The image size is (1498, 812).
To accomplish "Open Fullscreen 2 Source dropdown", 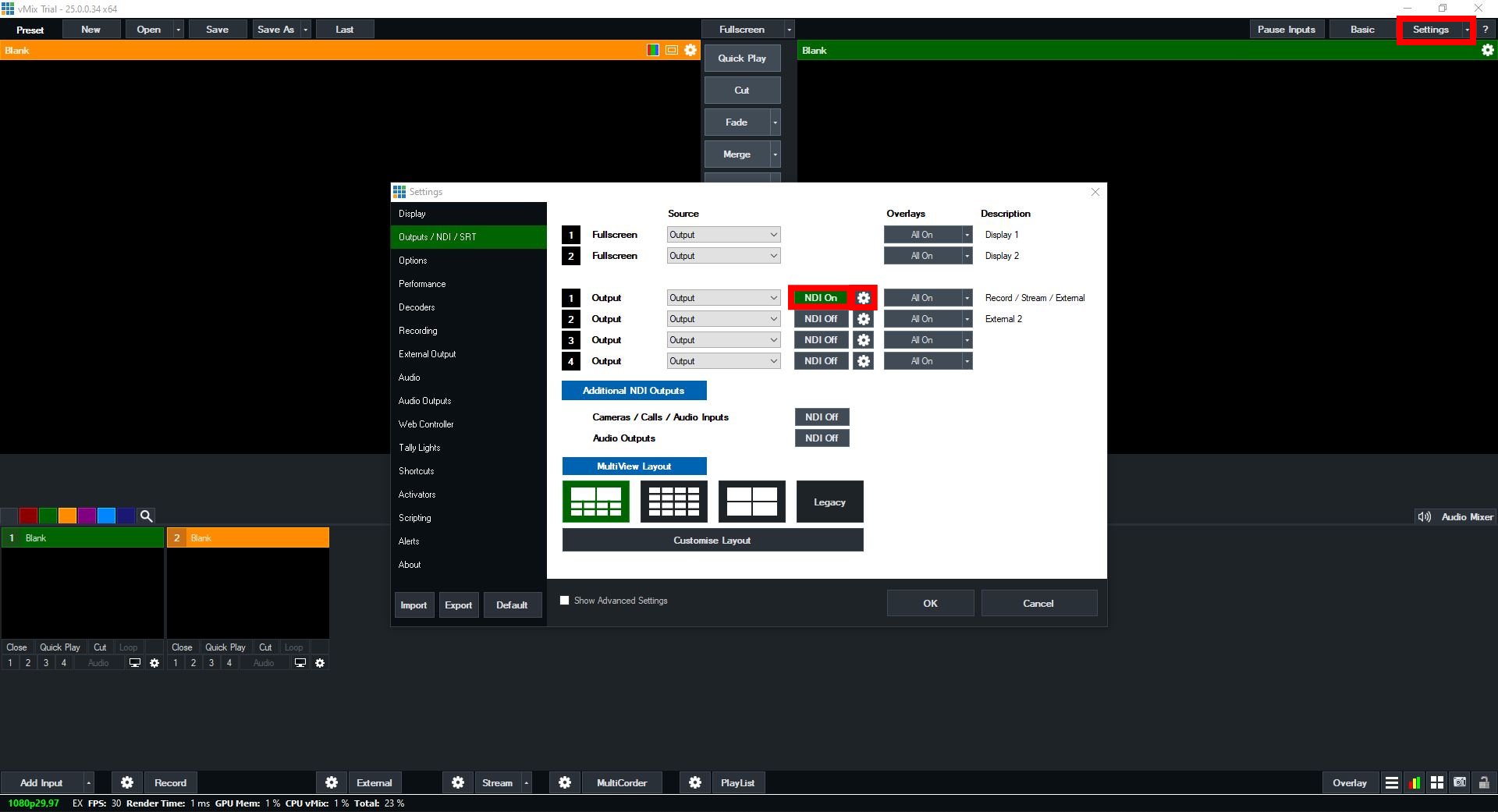I will point(723,256).
